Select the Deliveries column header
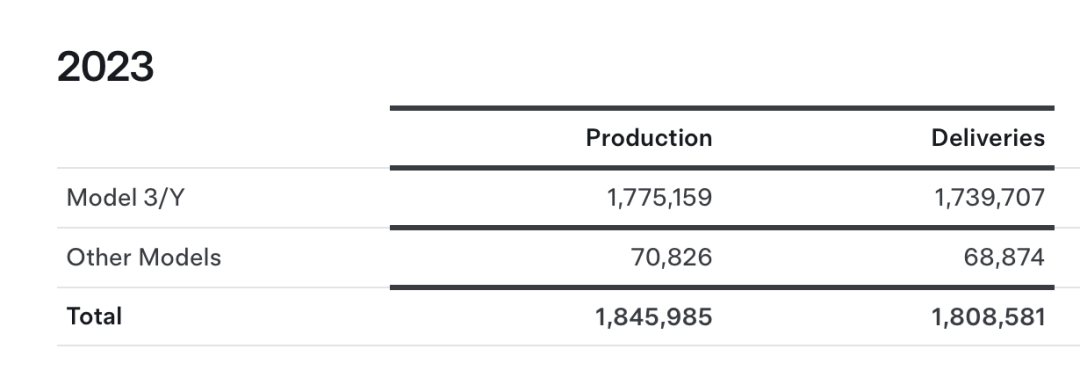Image resolution: width=1080 pixels, height=378 pixels. pos(988,138)
